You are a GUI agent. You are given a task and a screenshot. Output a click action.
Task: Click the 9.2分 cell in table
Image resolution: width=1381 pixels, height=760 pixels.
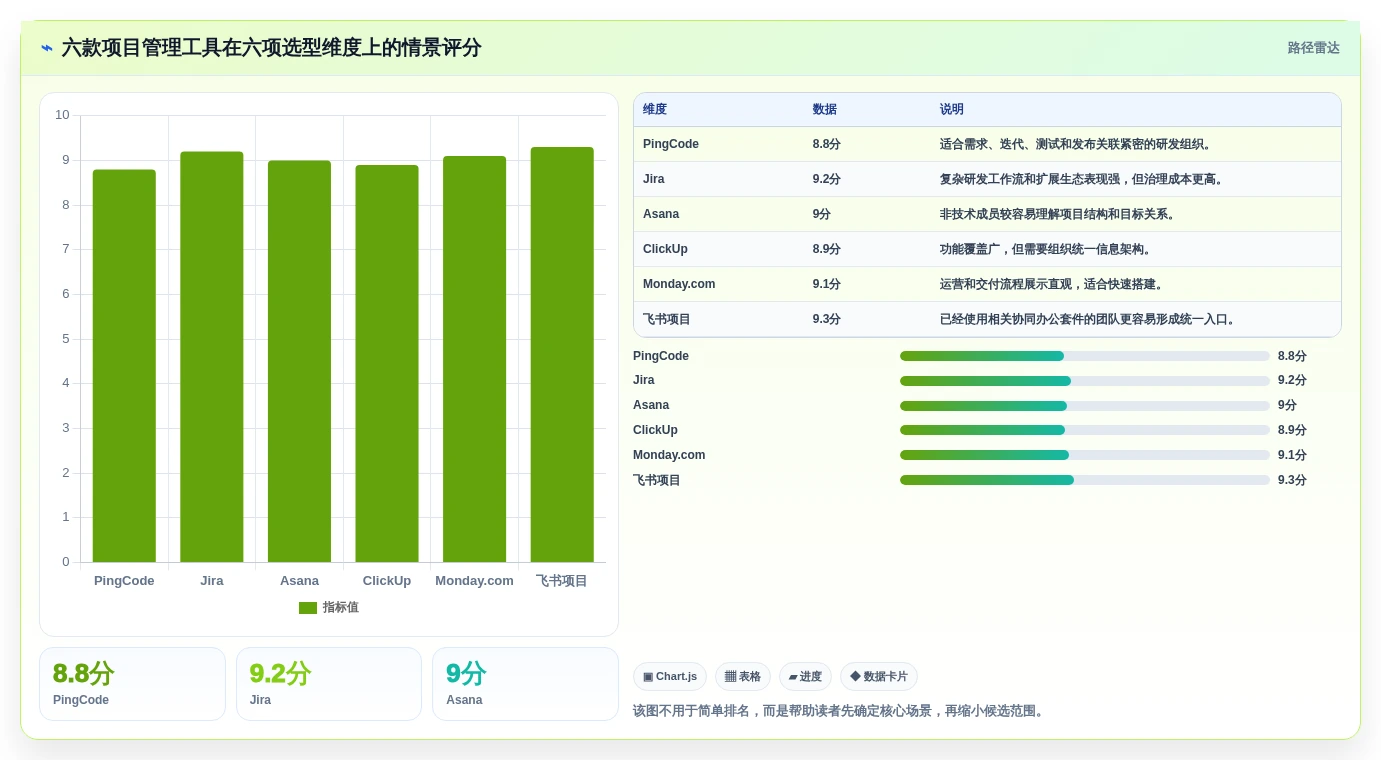pos(827,179)
